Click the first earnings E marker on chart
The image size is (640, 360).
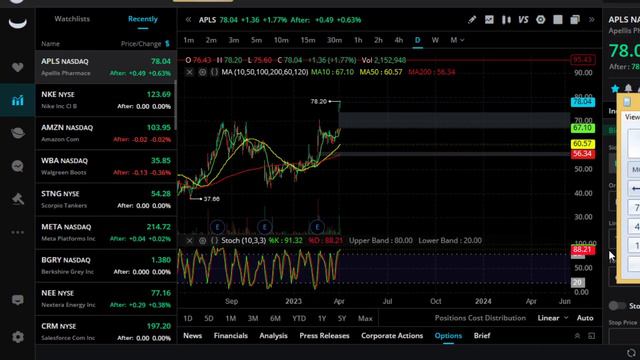point(217,227)
